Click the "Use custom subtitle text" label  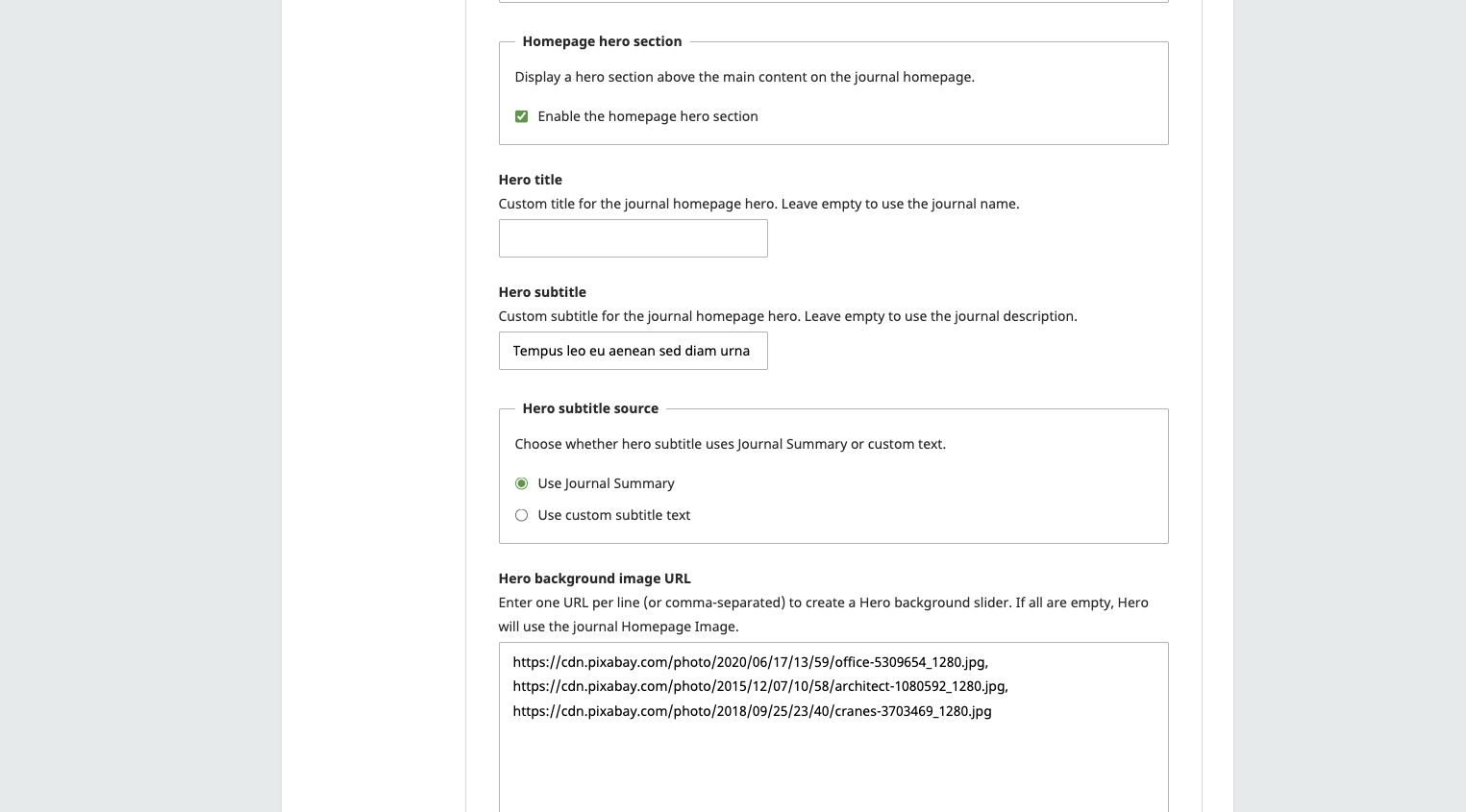point(613,515)
